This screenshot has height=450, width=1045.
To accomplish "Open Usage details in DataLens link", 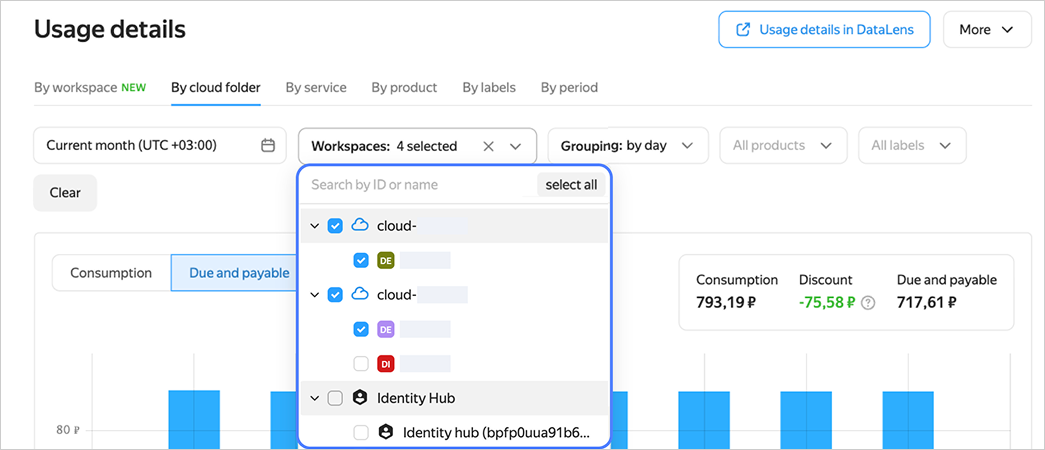I will [x=824, y=29].
